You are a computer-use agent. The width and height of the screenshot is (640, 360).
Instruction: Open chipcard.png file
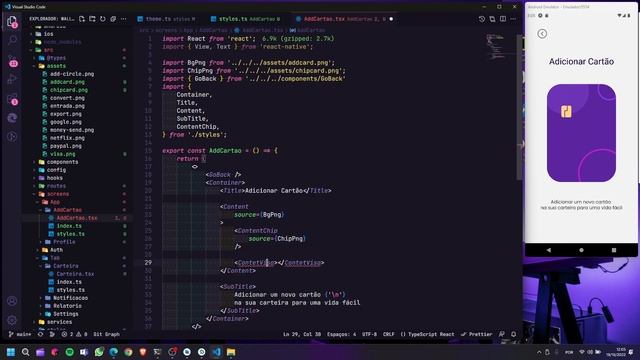tap(69, 90)
